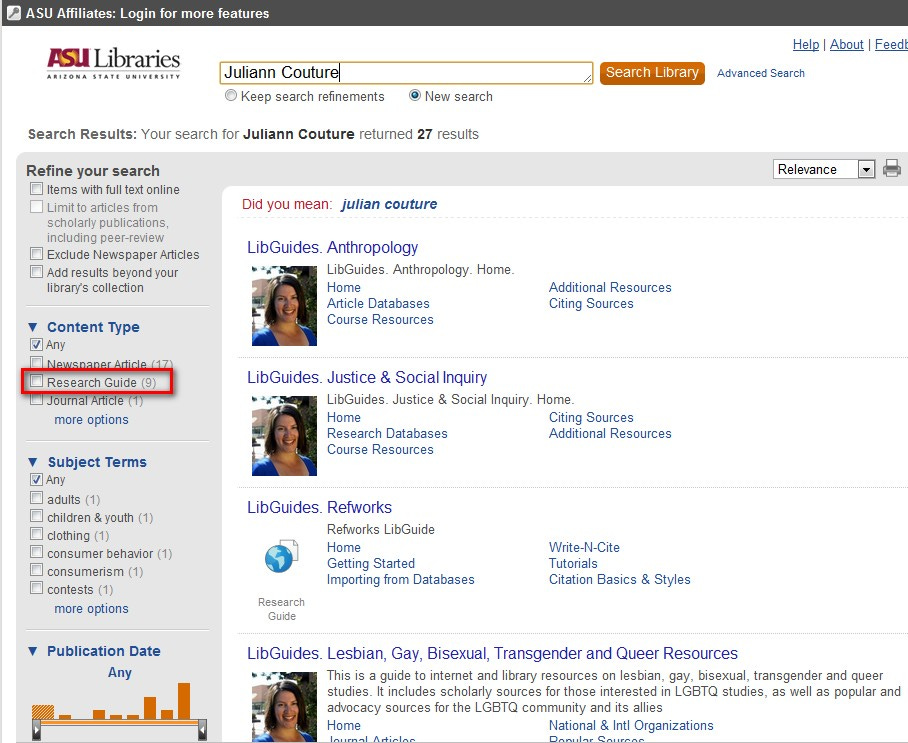Check Exclude Newspaper Articles

click(36, 254)
